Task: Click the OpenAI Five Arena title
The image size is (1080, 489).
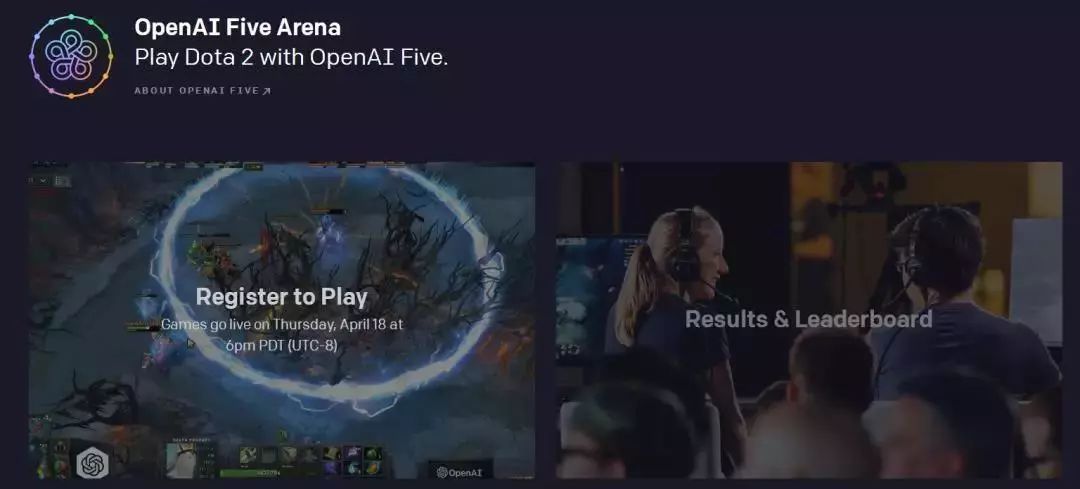Action: 238,28
